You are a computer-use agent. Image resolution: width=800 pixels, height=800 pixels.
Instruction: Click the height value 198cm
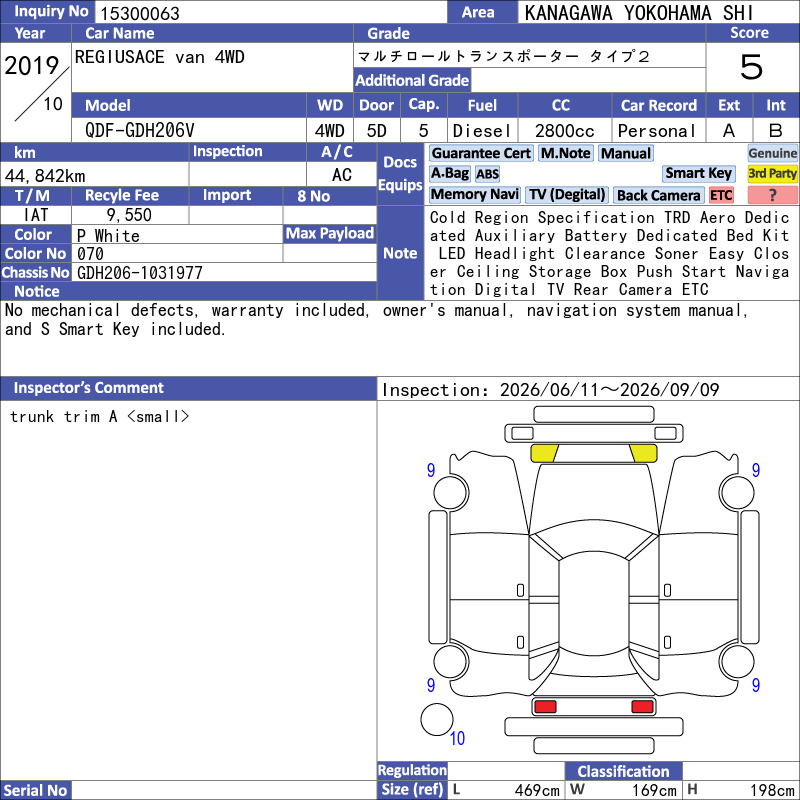(772, 790)
